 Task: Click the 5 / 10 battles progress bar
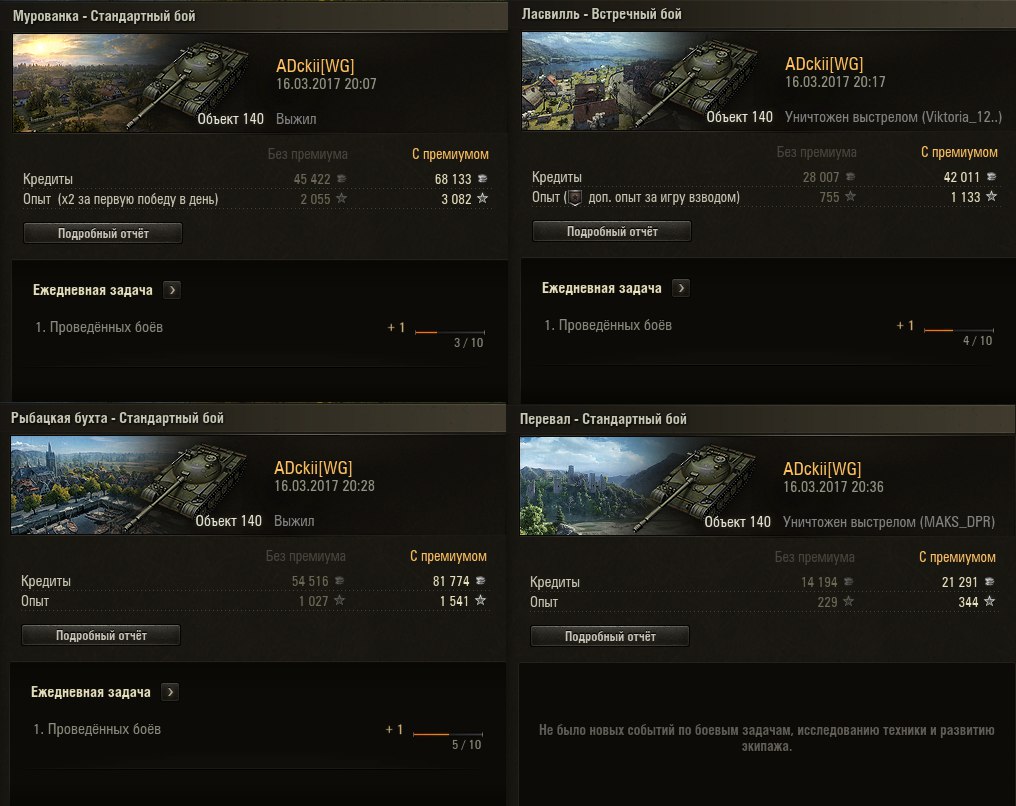(x=447, y=734)
